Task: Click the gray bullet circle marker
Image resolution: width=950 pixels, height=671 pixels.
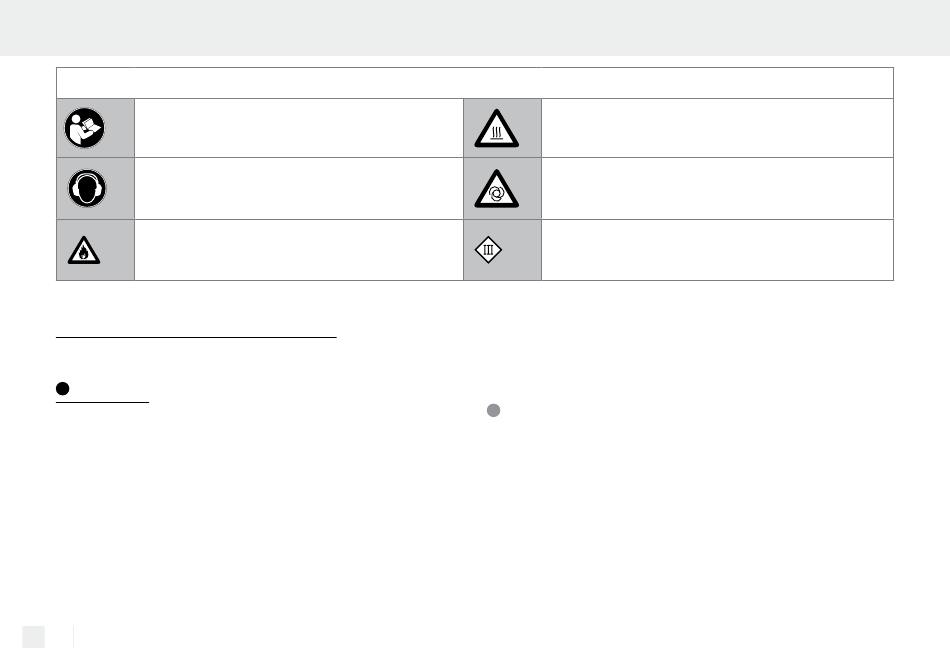Action: pos(494,411)
